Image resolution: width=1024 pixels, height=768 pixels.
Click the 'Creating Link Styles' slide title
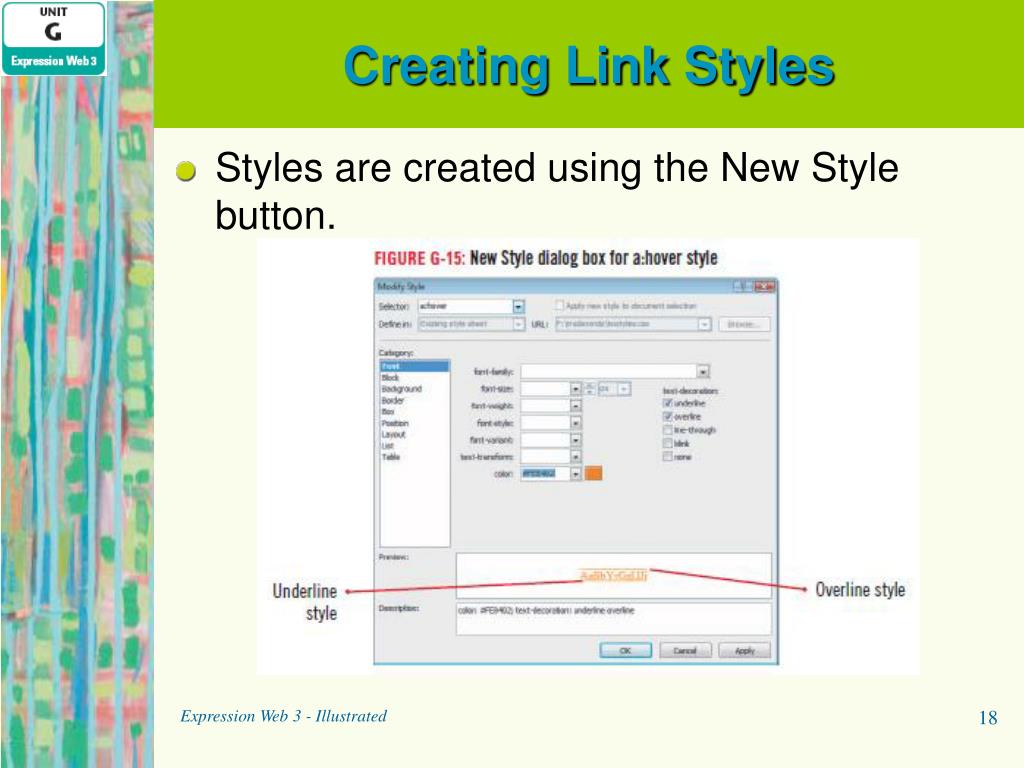click(x=589, y=66)
